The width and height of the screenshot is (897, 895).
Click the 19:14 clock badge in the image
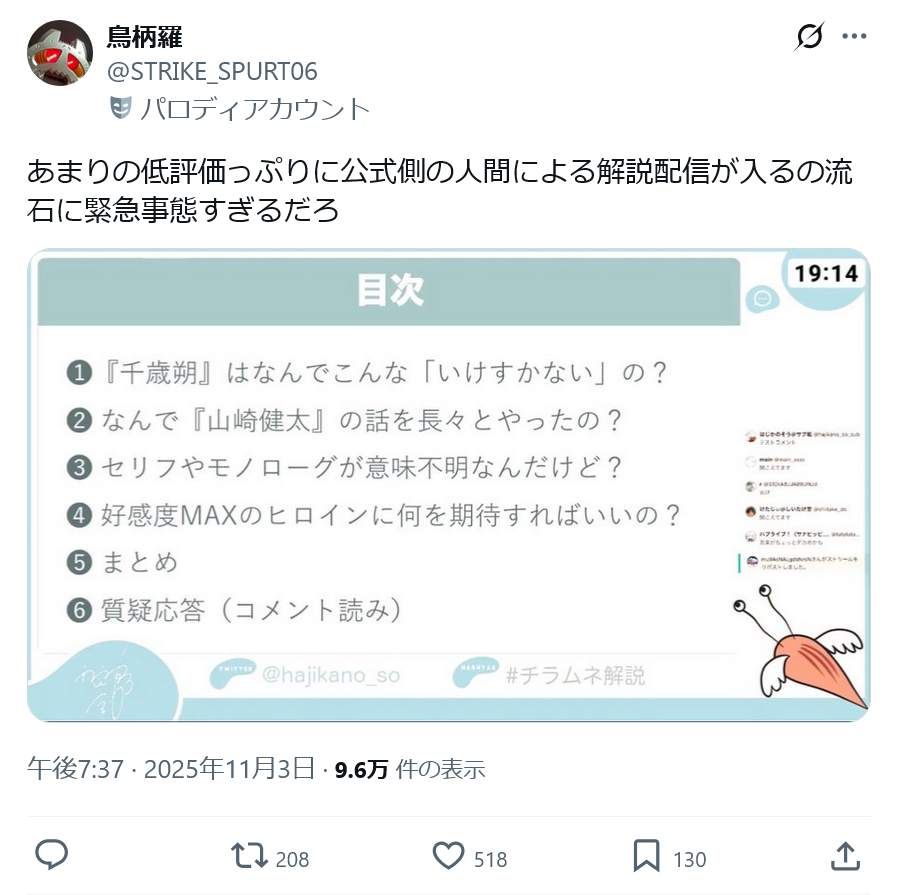pos(826,273)
